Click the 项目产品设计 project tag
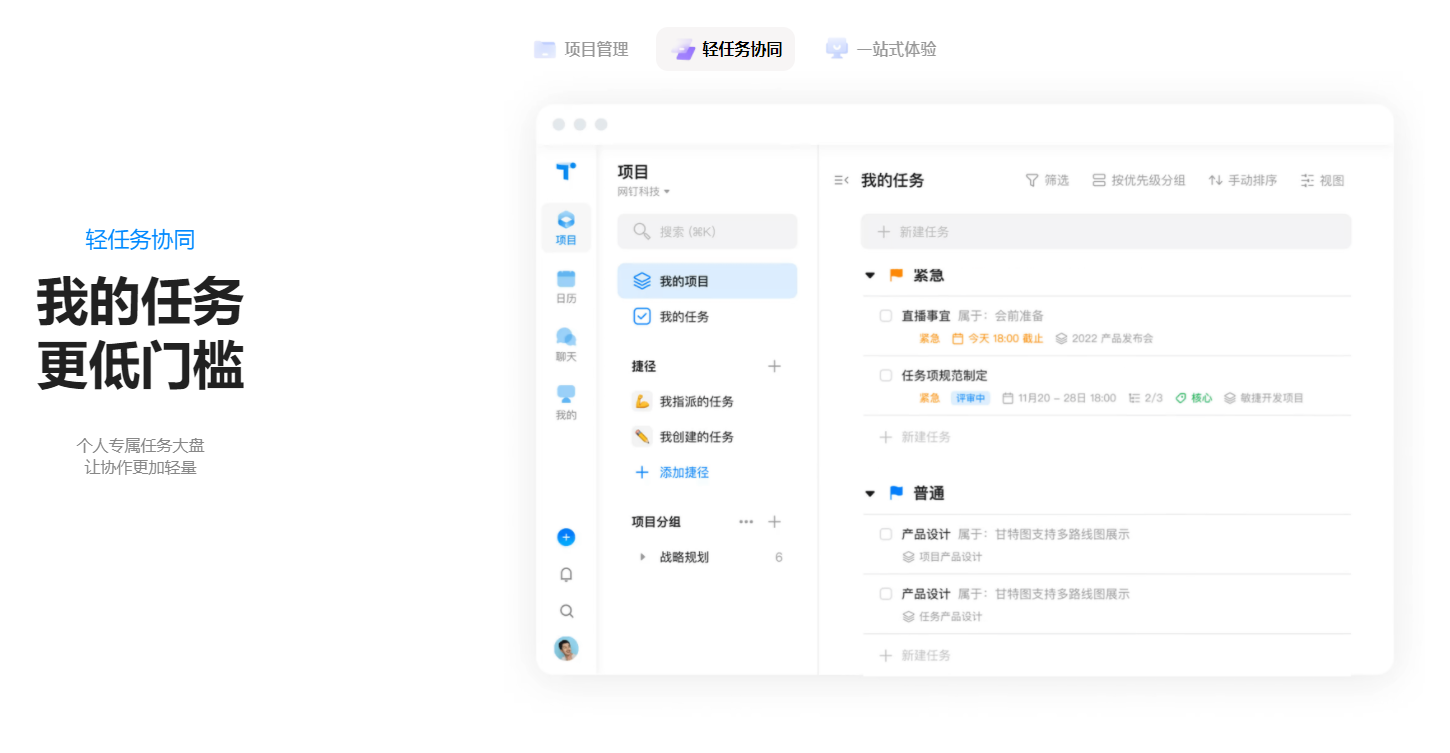Image resolution: width=1450 pixels, height=753 pixels. 942,557
